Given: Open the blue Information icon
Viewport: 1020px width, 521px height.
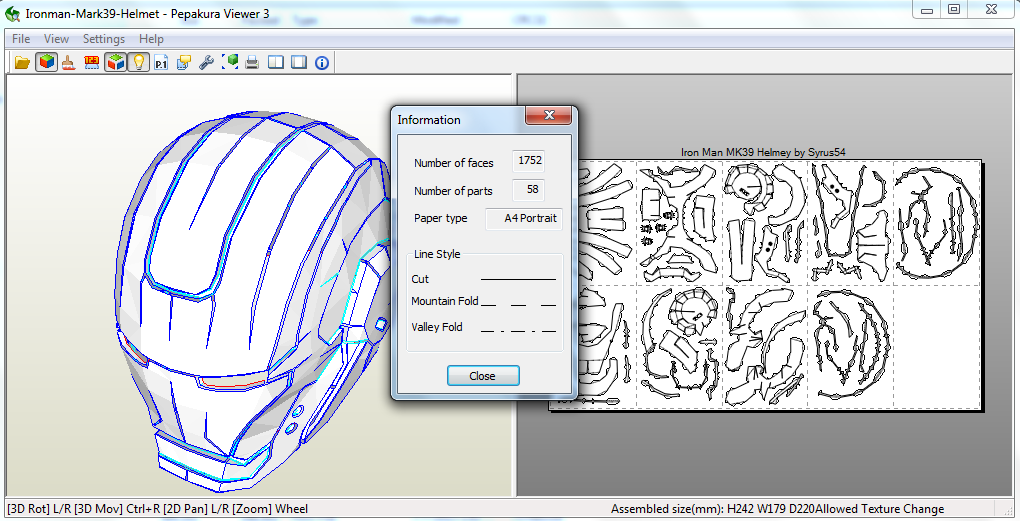Looking at the screenshot, I should (x=322, y=62).
